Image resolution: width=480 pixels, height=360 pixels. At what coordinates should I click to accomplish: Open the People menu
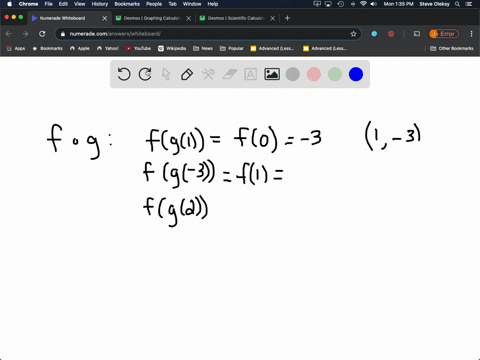point(154,4)
